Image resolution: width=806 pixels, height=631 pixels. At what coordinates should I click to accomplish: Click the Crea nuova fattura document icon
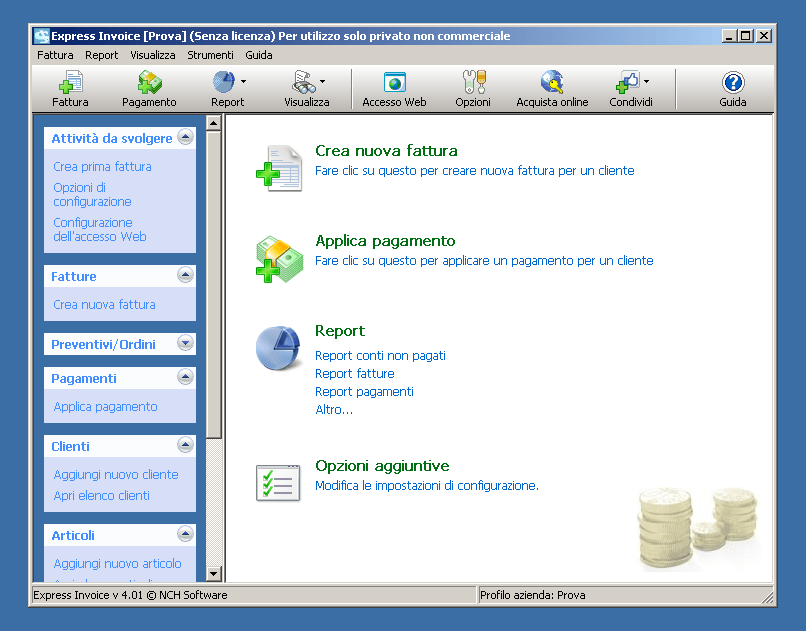point(278,169)
